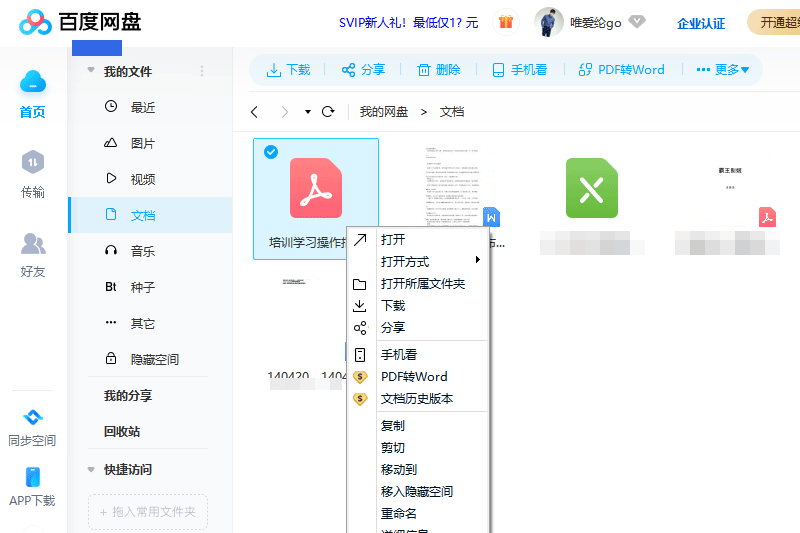
Task: Click the Baidu Netdisk logo
Action: click(x=80, y=22)
